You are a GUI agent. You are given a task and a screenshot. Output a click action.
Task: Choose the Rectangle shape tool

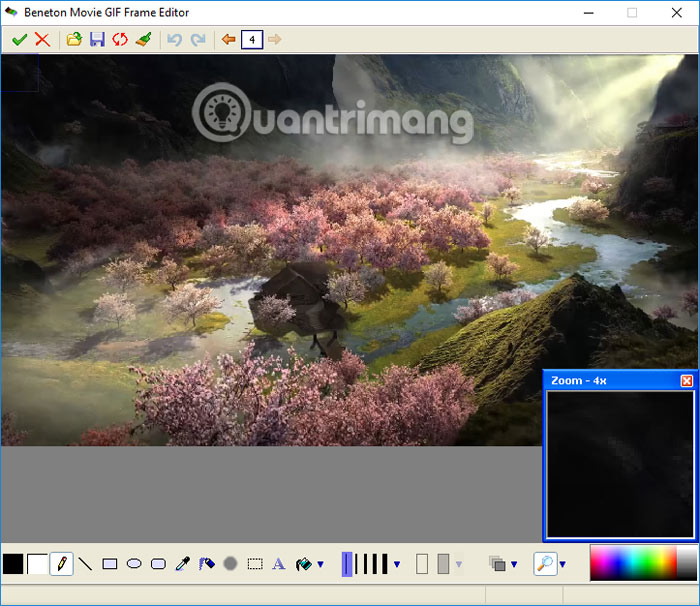click(x=110, y=564)
